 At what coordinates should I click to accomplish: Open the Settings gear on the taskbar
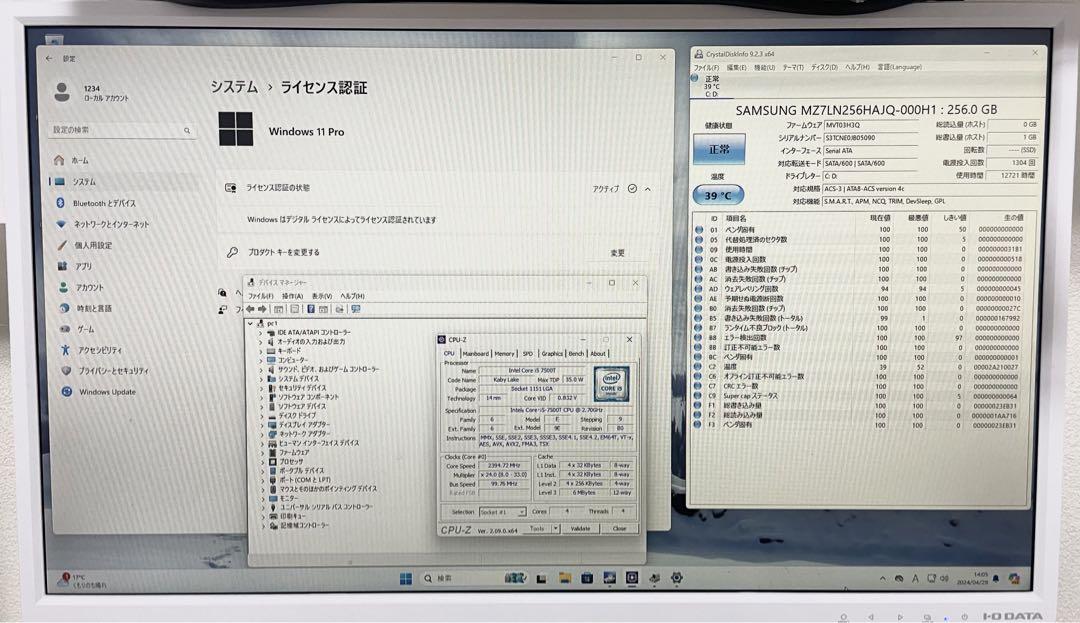click(676, 578)
